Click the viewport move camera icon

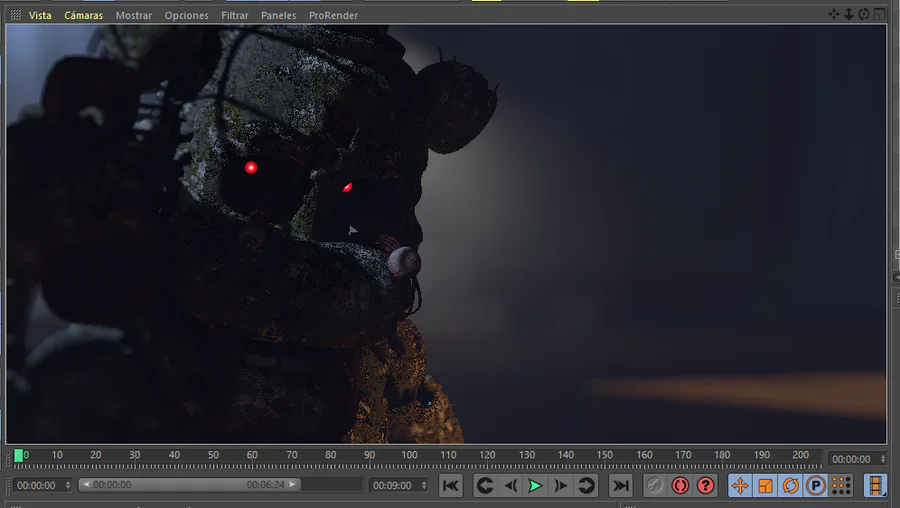pos(833,14)
